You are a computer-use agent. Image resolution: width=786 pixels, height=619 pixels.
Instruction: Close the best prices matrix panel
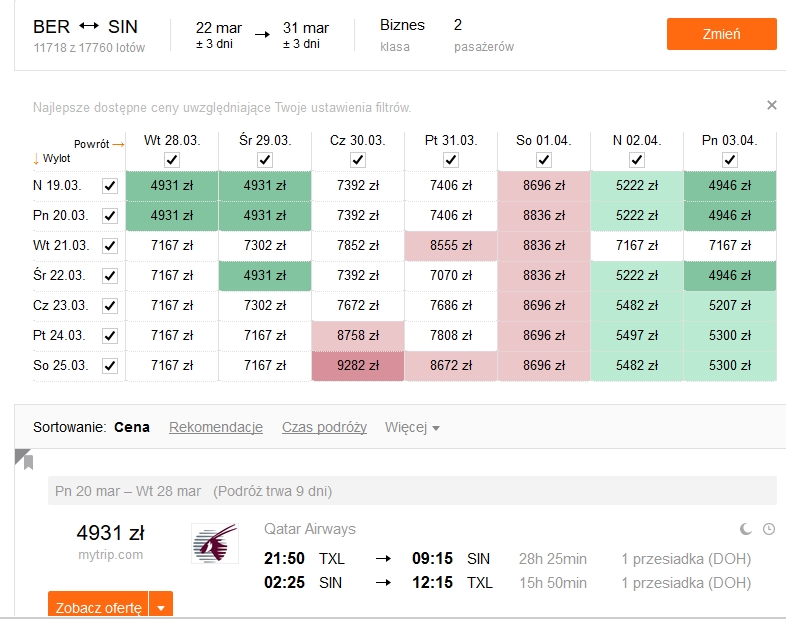pos(771,105)
